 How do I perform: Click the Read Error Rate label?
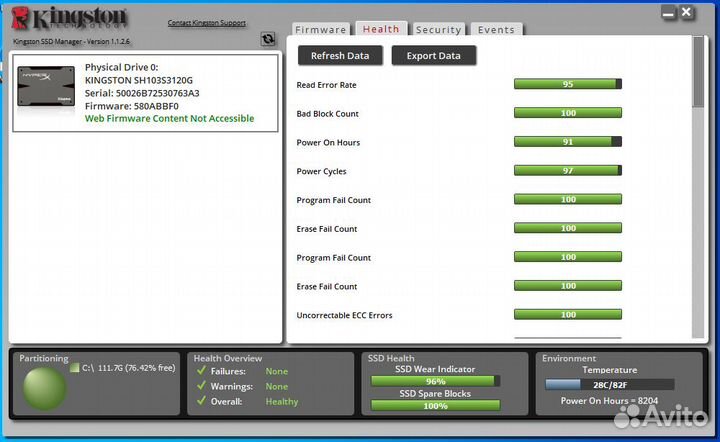pyautogui.click(x=326, y=85)
